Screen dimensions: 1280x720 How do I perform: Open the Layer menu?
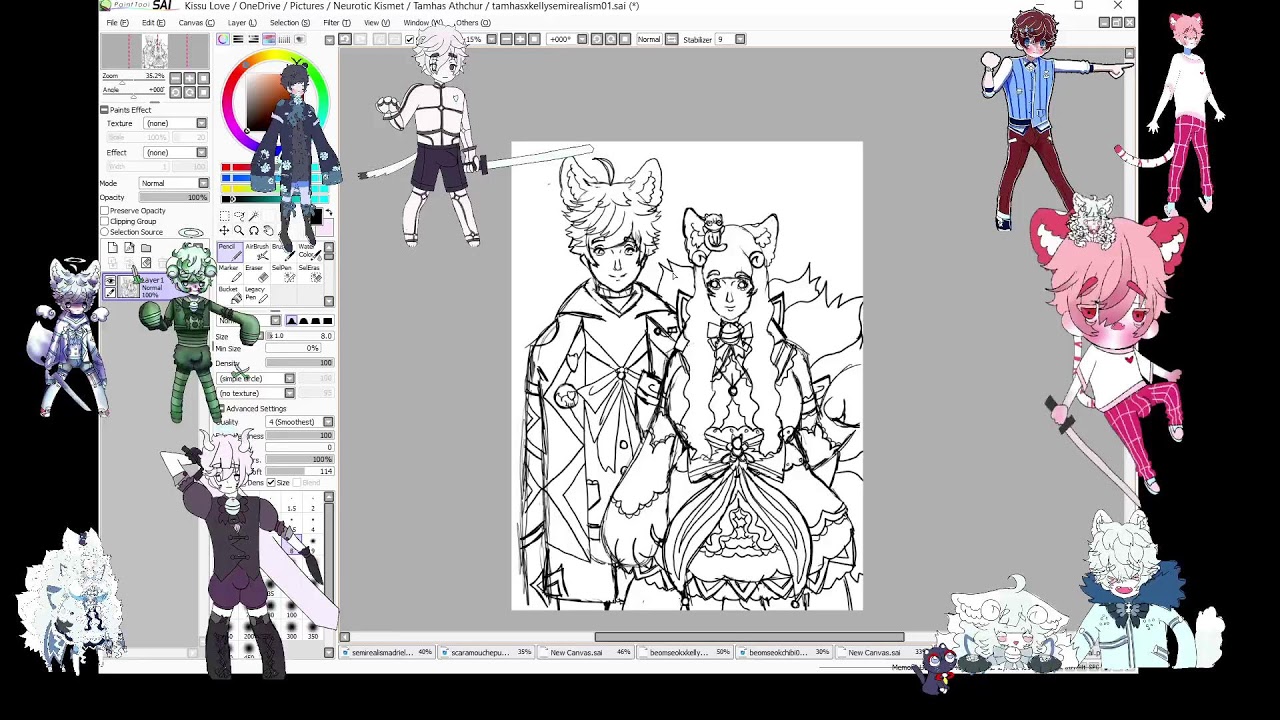(241, 22)
